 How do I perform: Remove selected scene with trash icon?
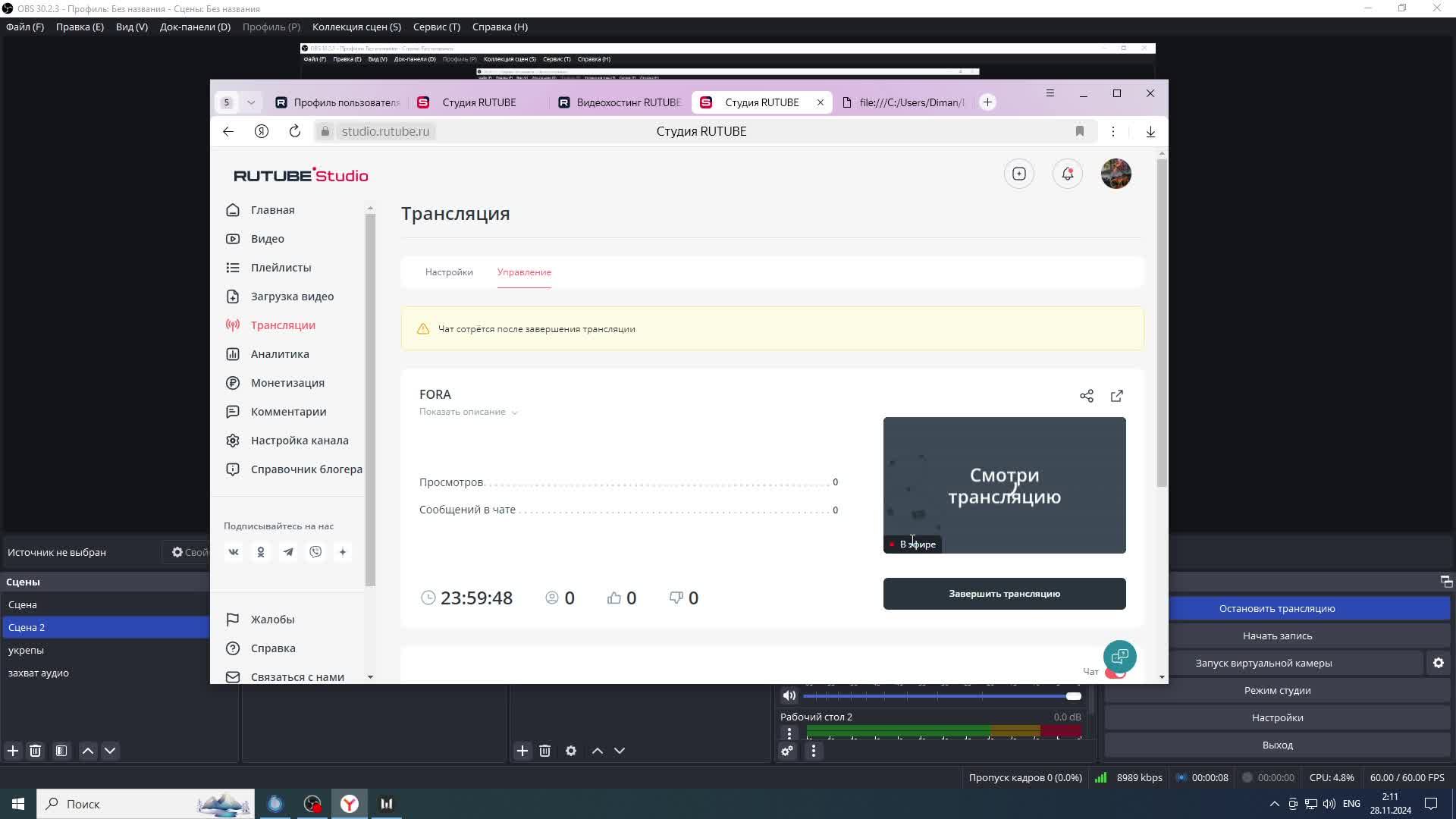tap(35, 751)
